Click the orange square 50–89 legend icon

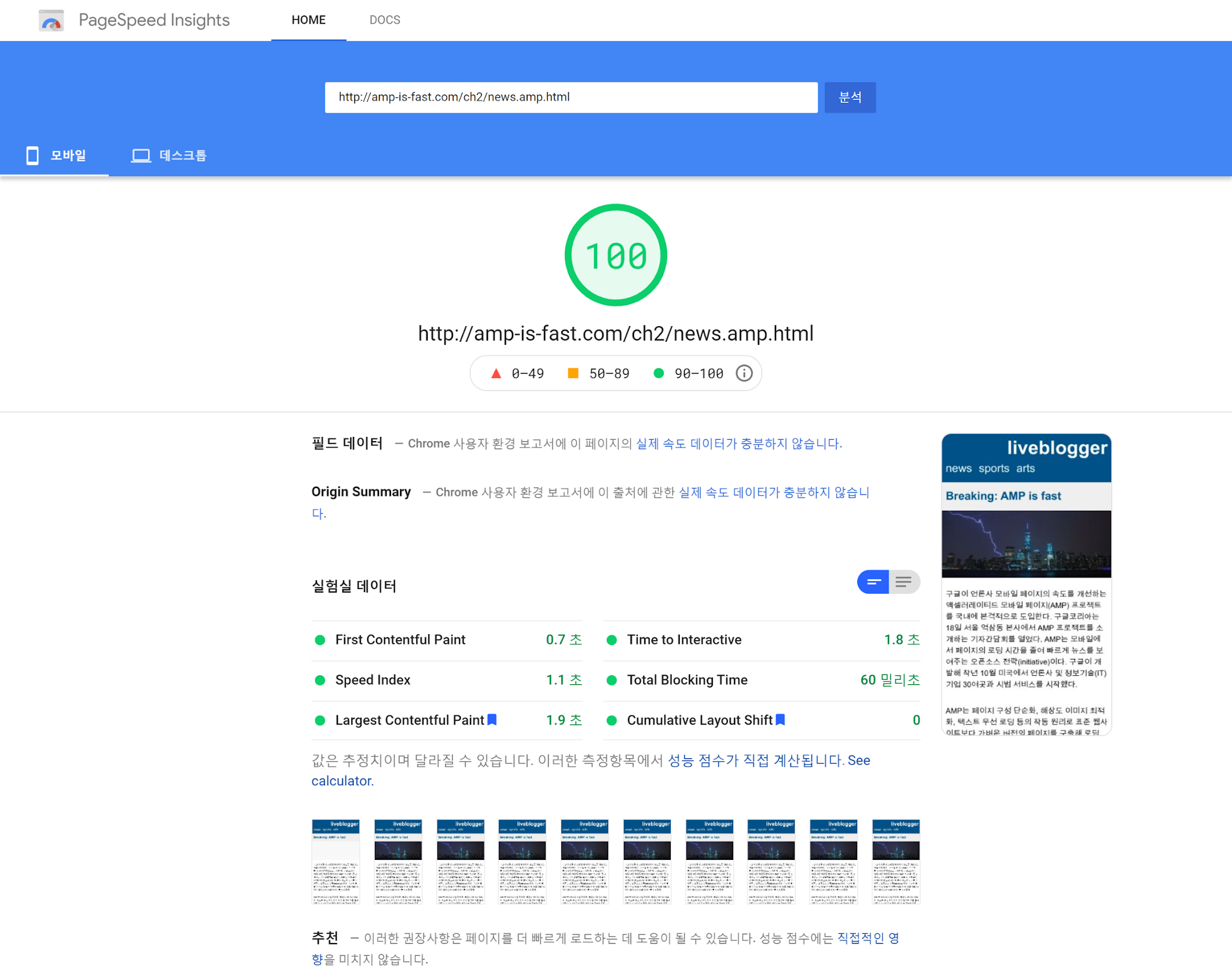(573, 374)
